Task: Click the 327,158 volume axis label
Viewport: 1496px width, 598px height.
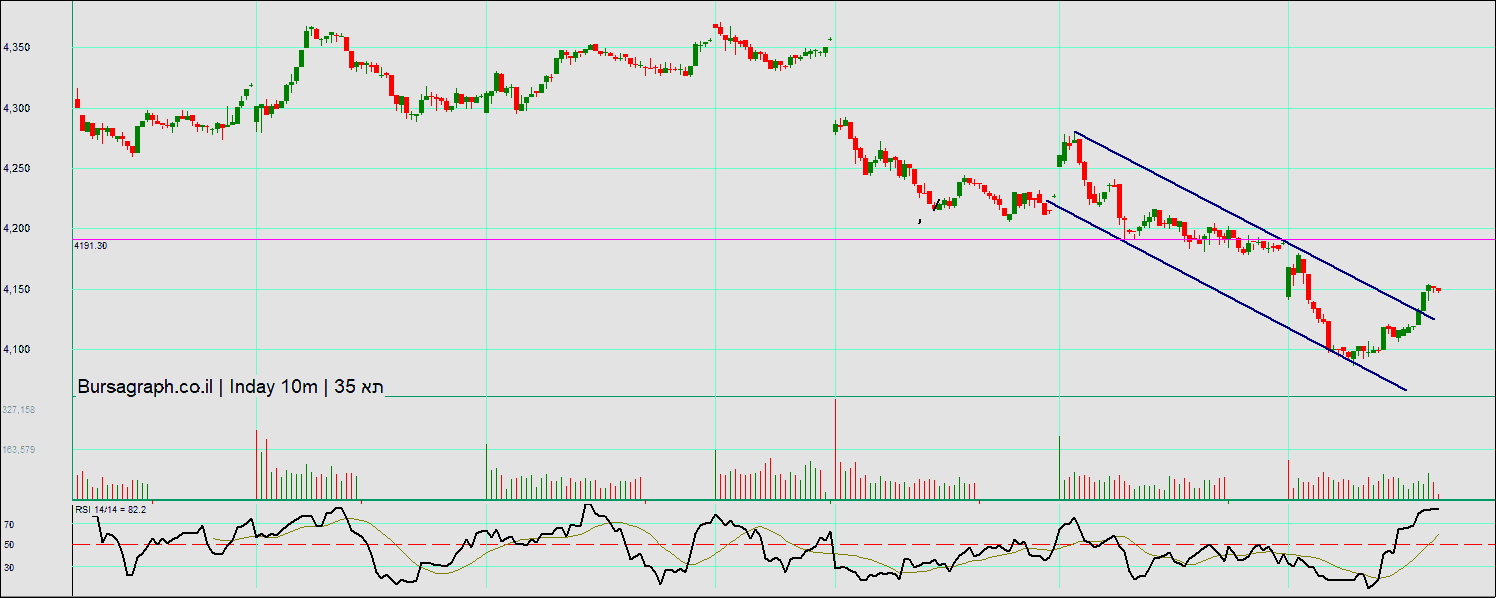Action: 19,410
